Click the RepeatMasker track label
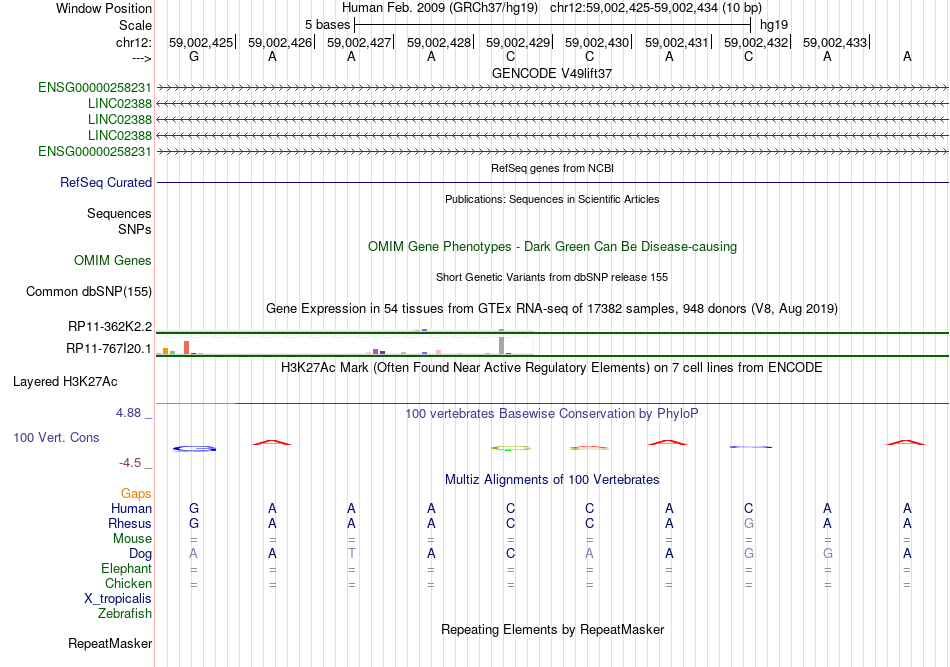This screenshot has width=950, height=667. coord(110,643)
